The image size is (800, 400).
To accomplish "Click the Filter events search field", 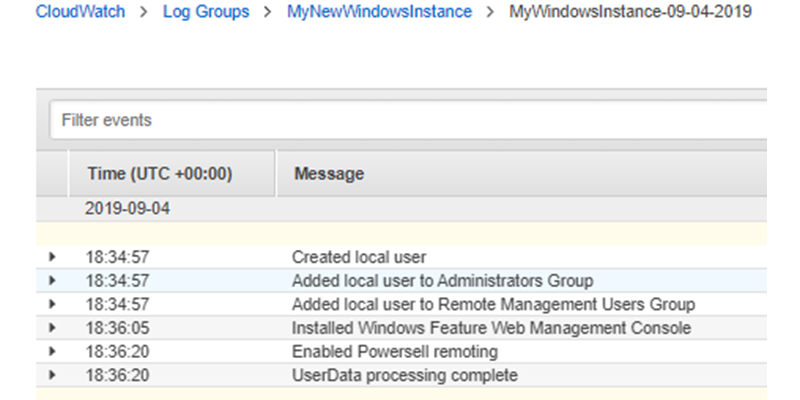I will coord(408,120).
